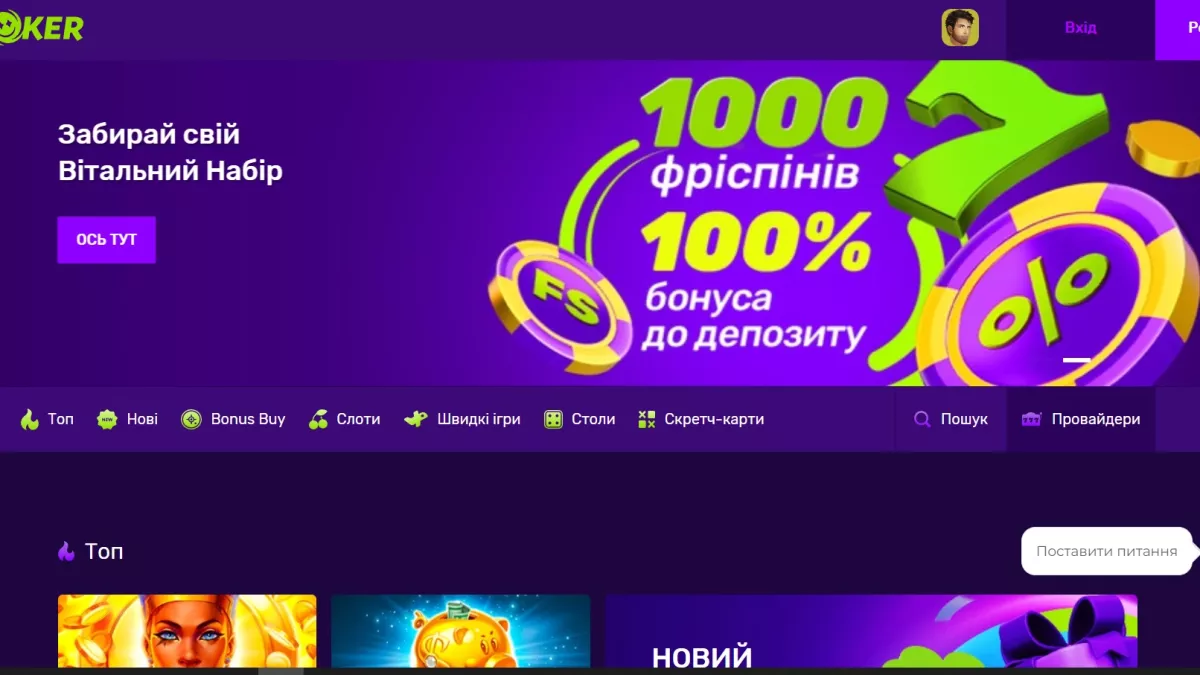Click the magnifier icon for Пошук

922,419
